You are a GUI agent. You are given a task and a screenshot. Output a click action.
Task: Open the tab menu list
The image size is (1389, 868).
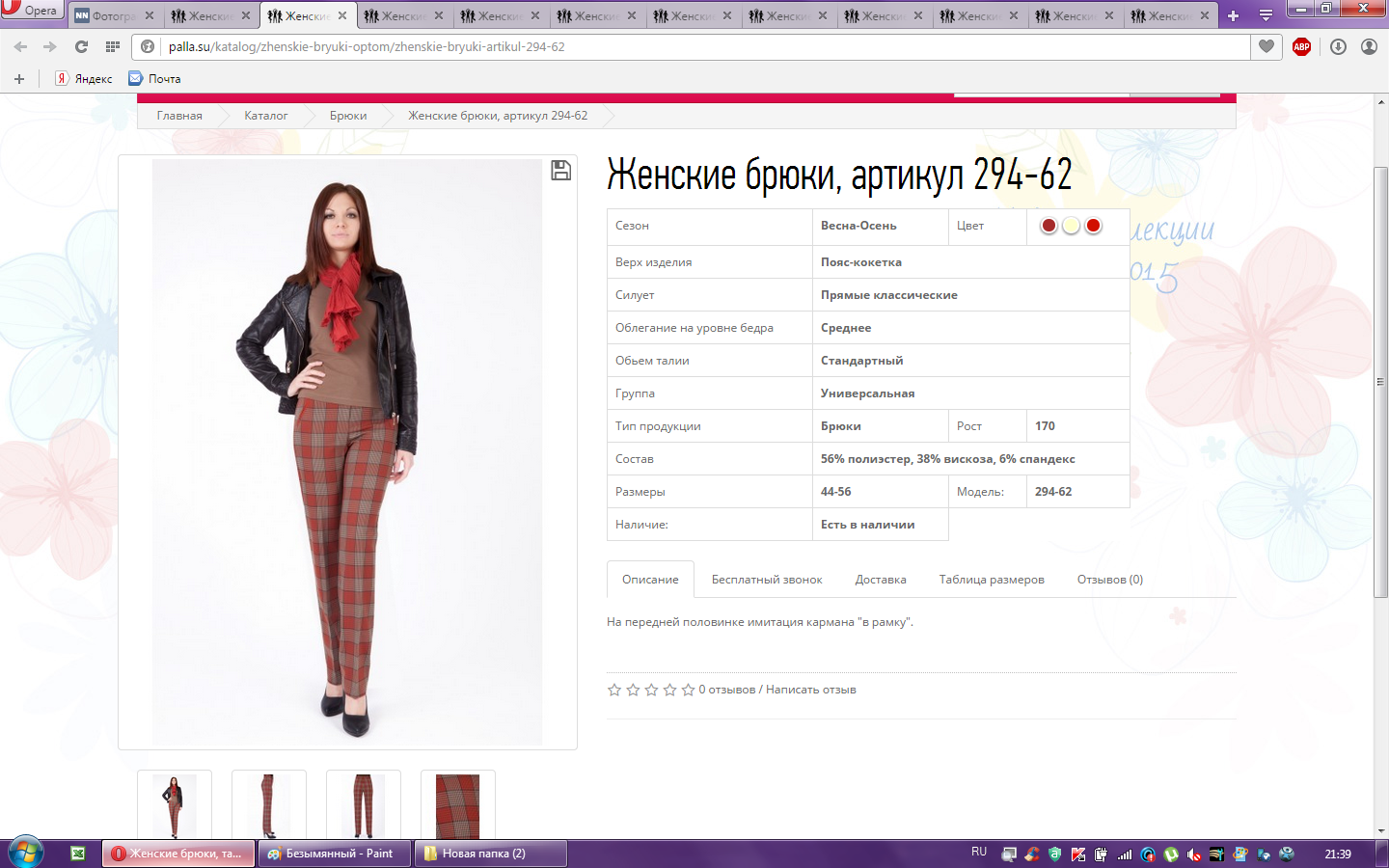tap(1266, 15)
